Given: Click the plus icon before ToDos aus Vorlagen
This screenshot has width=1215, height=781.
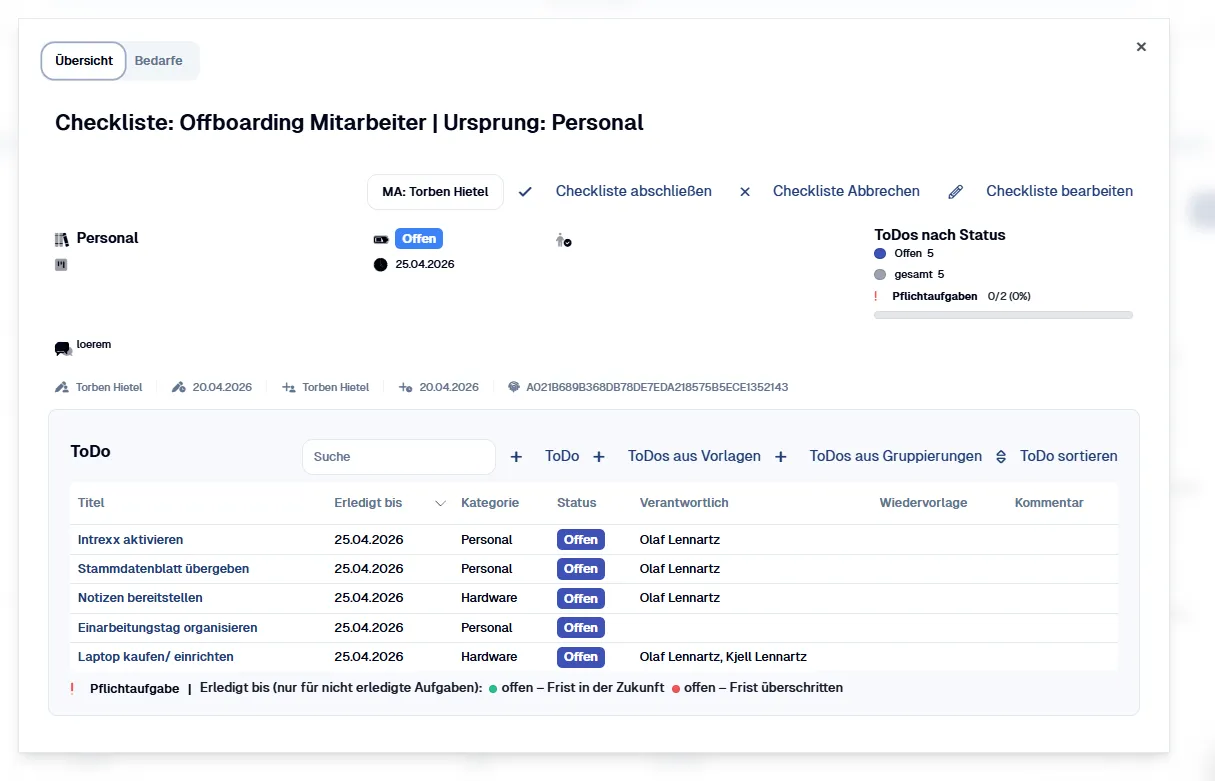Looking at the screenshot, I should click(x=599, y=457).
